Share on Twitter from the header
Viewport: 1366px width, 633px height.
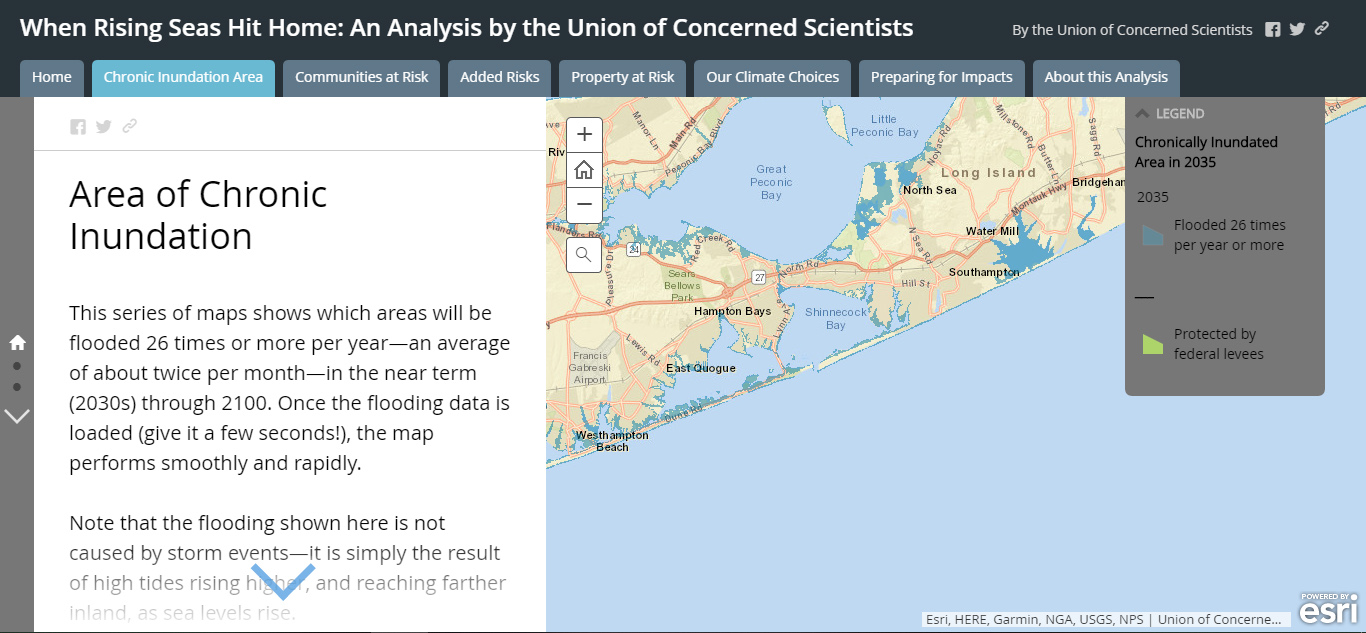tap(1297, 30)
